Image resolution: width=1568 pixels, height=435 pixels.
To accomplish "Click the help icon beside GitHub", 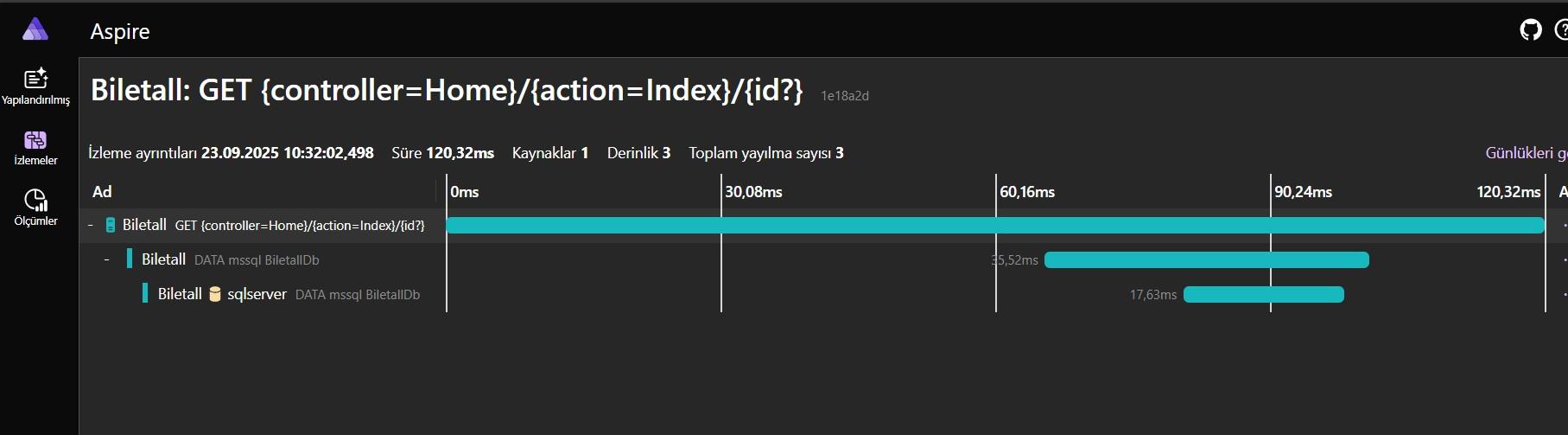I will coord(1561,30).
